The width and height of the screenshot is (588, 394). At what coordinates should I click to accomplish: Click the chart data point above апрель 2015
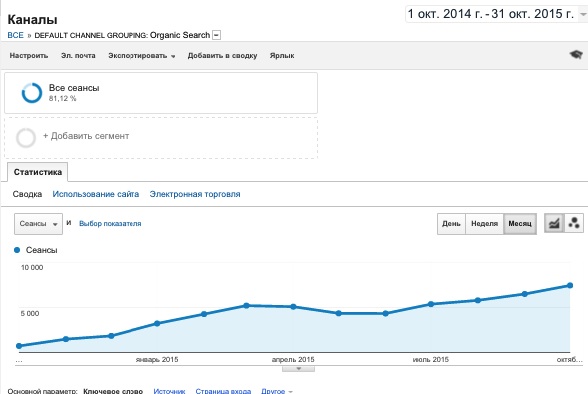[293, 307]
